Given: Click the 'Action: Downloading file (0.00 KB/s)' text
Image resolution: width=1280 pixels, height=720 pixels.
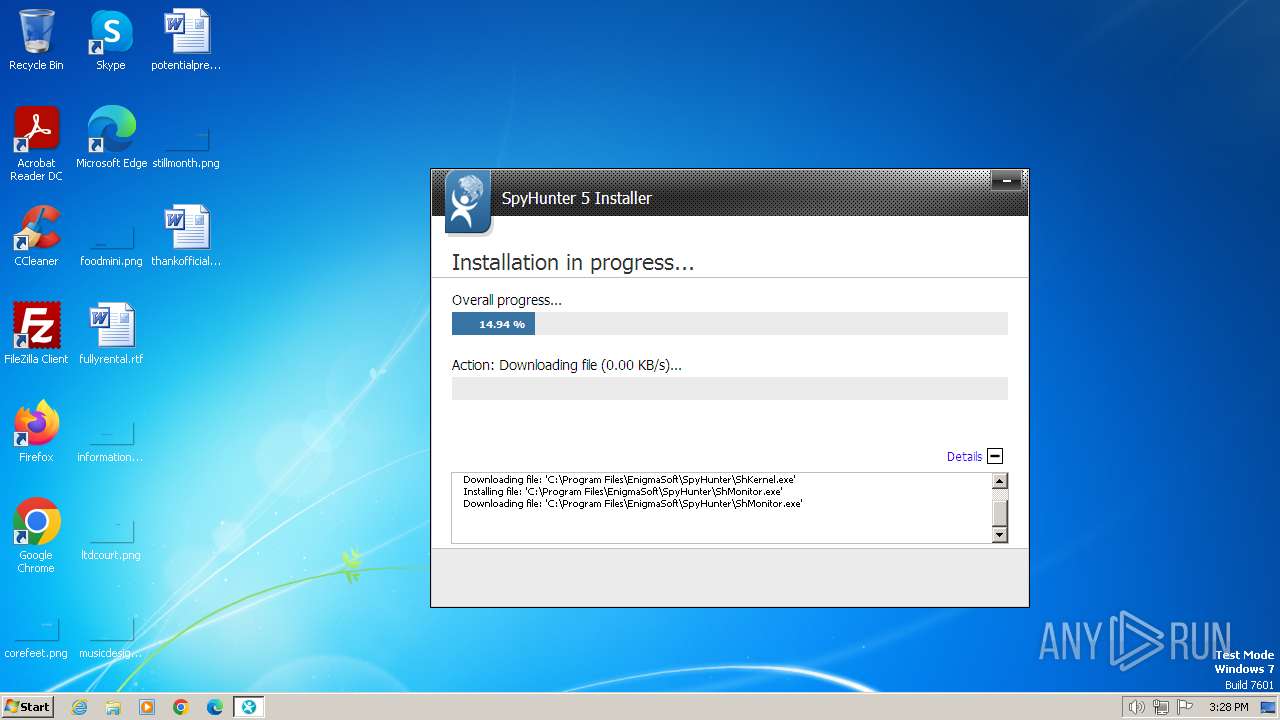Looking at the screenshot, I should pyautogui.click(x=567, y=365).
